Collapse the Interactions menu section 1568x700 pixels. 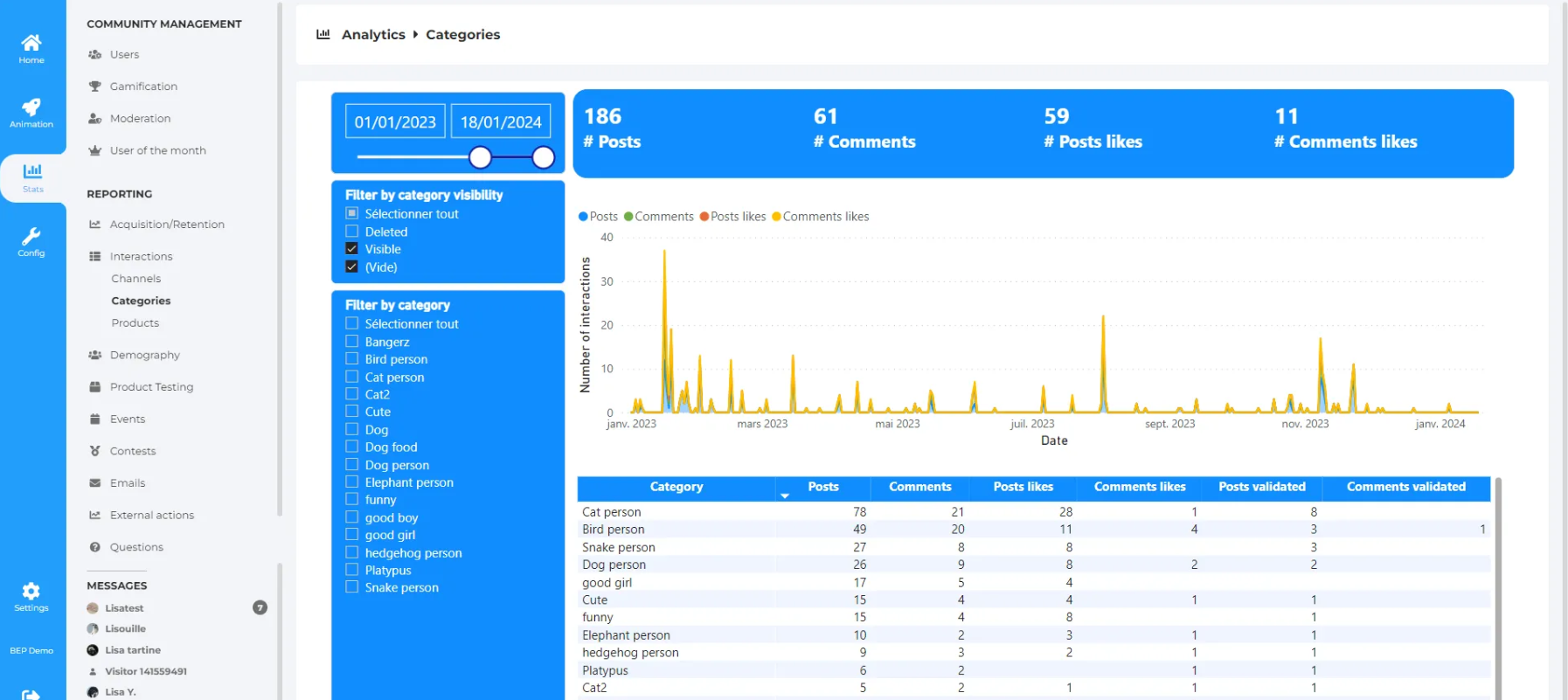141,257
